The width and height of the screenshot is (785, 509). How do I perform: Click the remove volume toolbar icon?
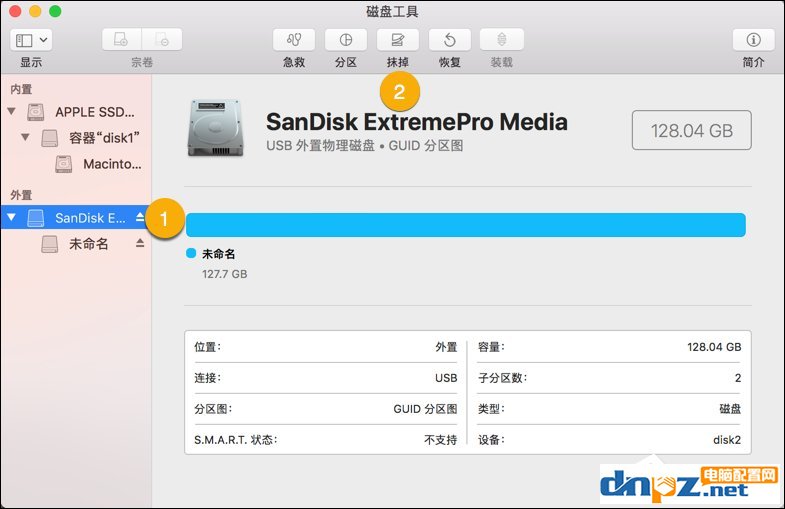point(162,40)
